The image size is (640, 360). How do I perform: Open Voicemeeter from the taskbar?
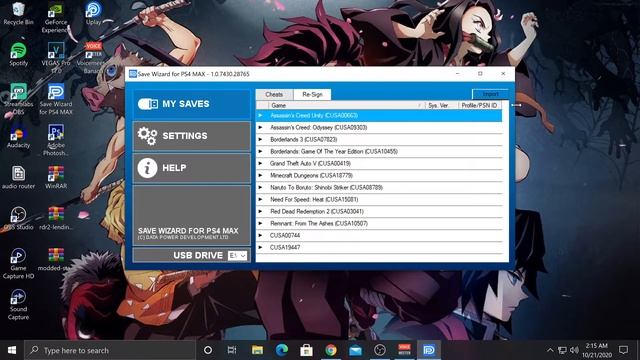point(404,350)
